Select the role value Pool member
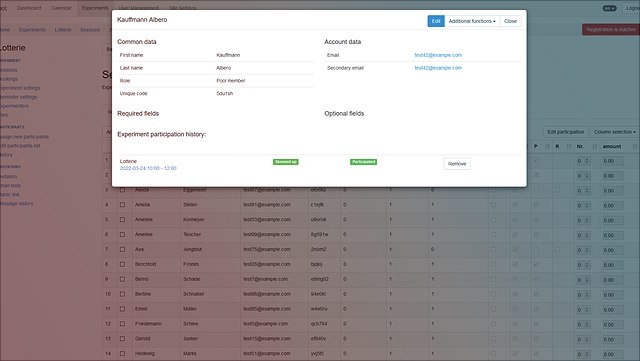640x361 pixels. tap(231, 81)
